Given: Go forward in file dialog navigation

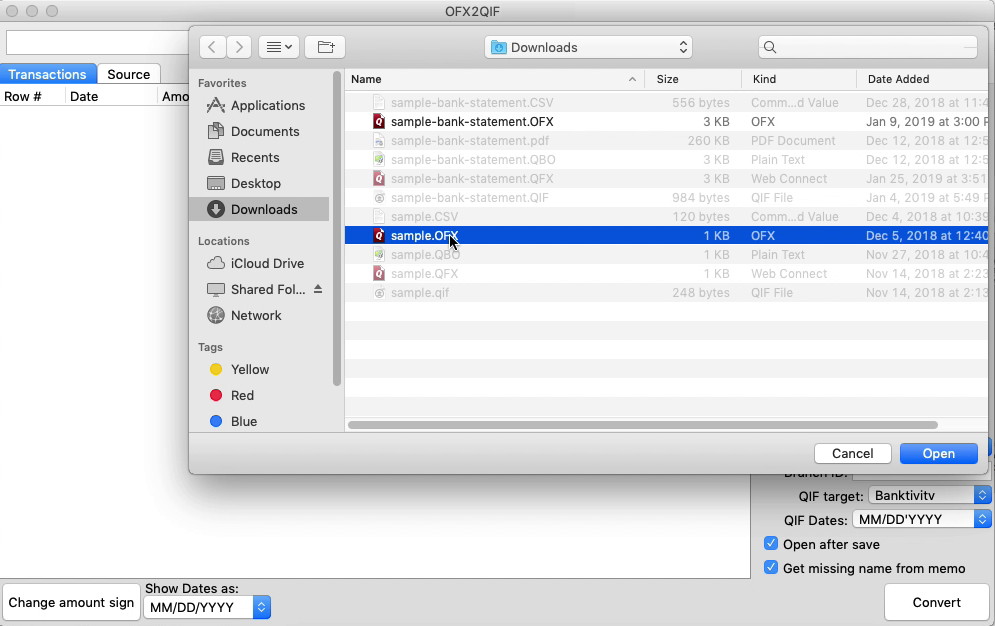Looking at the screenshot, I should click(x=239, y=47).
